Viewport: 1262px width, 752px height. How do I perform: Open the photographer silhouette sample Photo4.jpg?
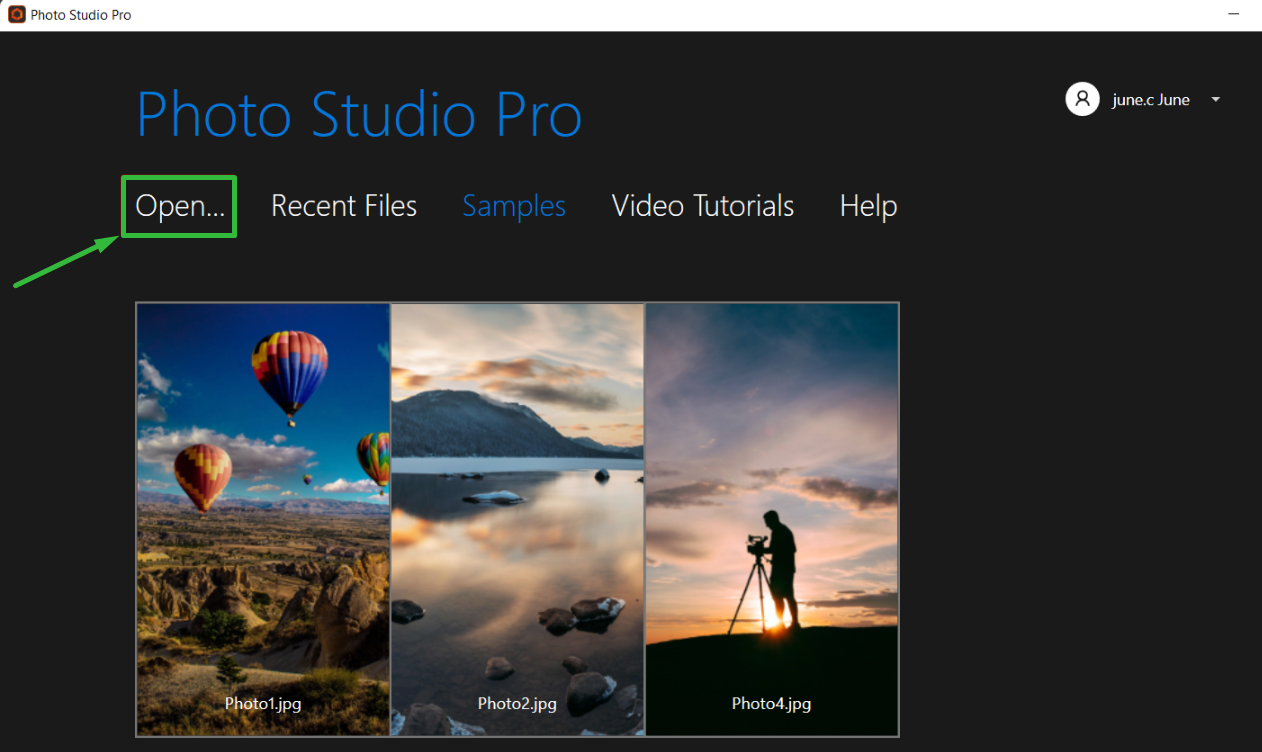pyautogui.click(x=772, y=519)
